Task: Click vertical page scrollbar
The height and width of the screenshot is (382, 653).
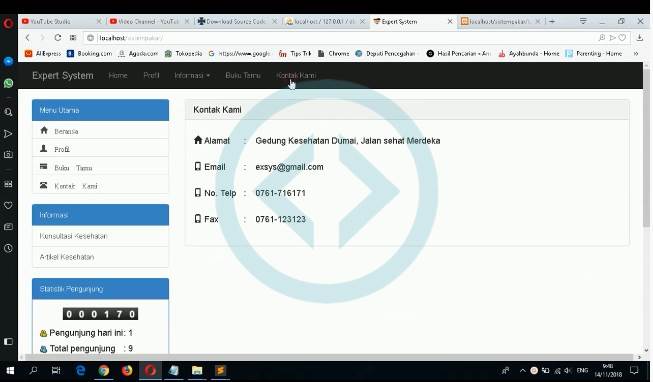Action: (646, 149)
